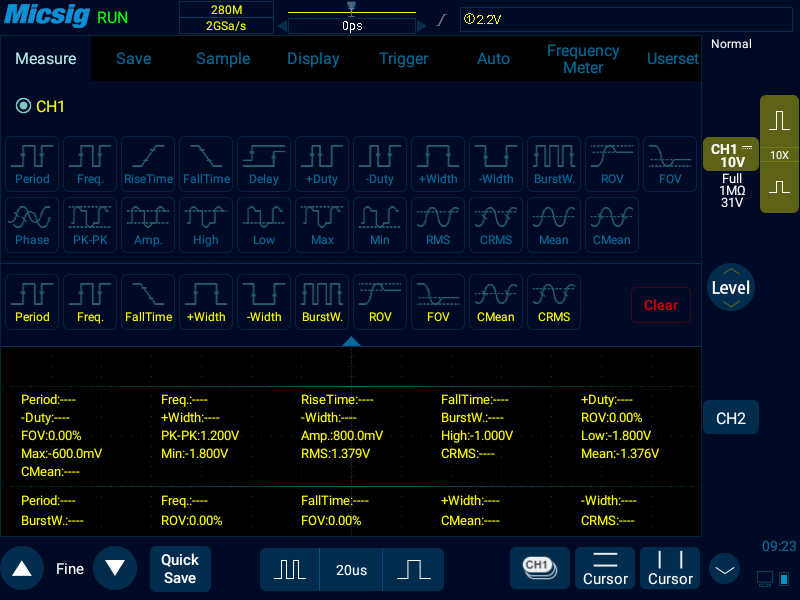
Task: Add the +Duty measurement
Action: pos(322,164)
